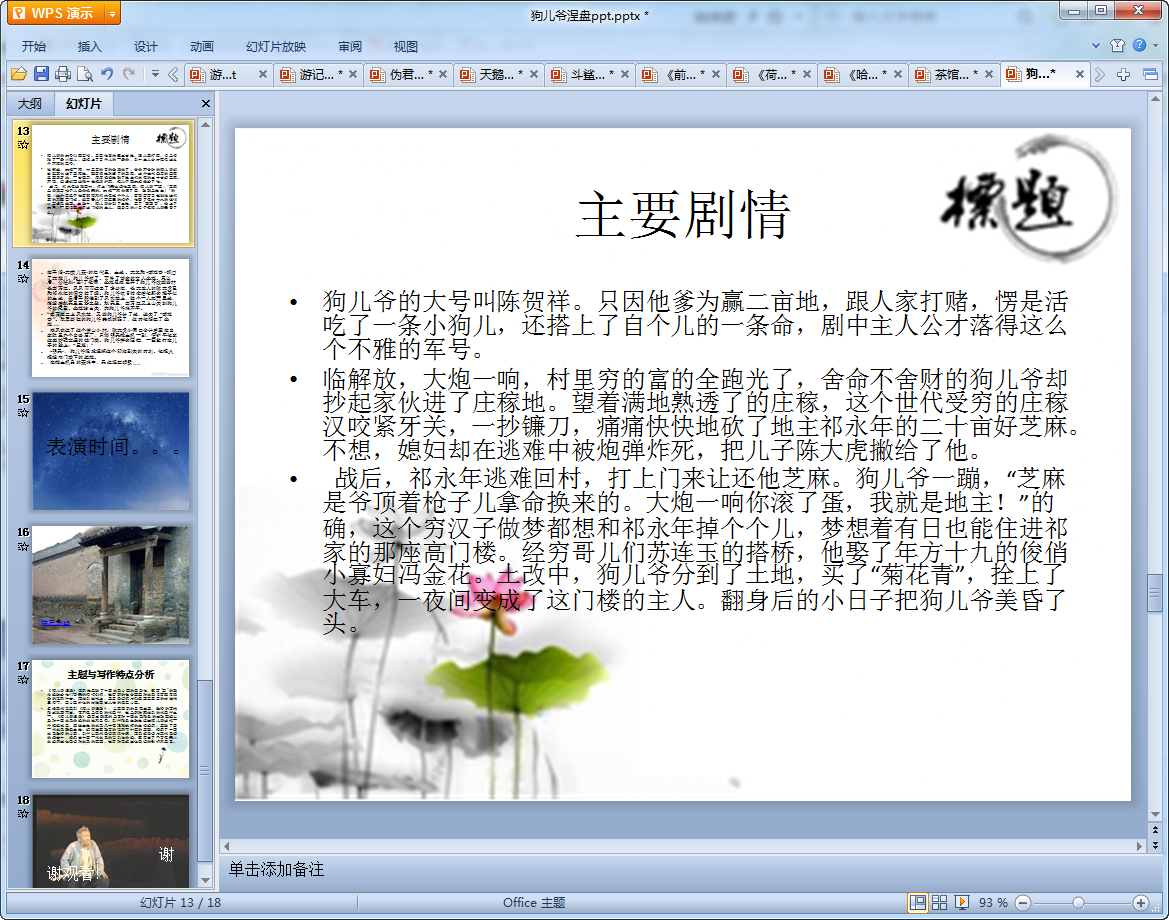Print the presentation via the printer icon
This screenshot has width=1169, height=920.
tap(63, 74)
